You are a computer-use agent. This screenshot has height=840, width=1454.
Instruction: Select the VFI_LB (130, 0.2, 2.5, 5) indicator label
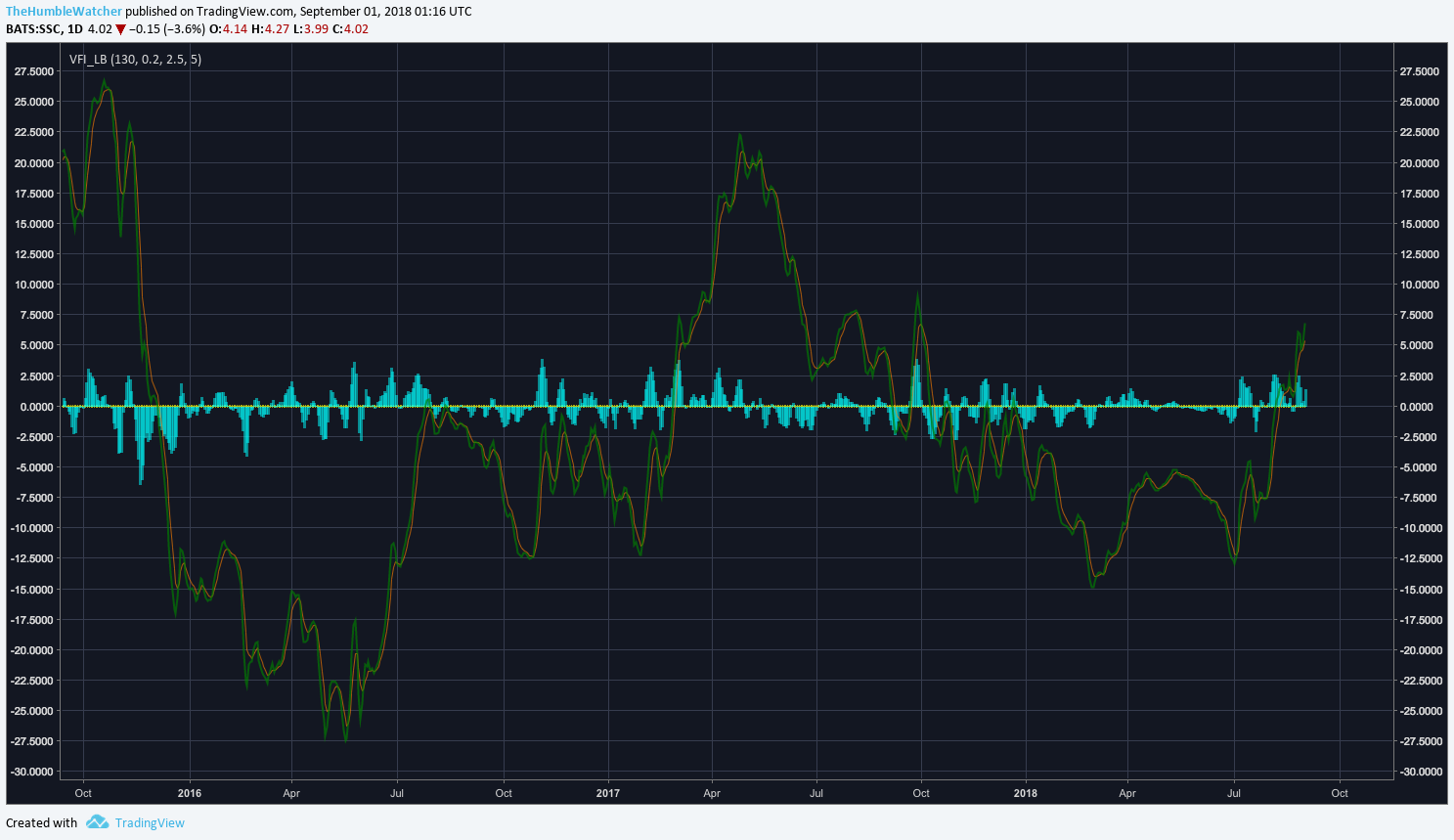tap(136, 60)
